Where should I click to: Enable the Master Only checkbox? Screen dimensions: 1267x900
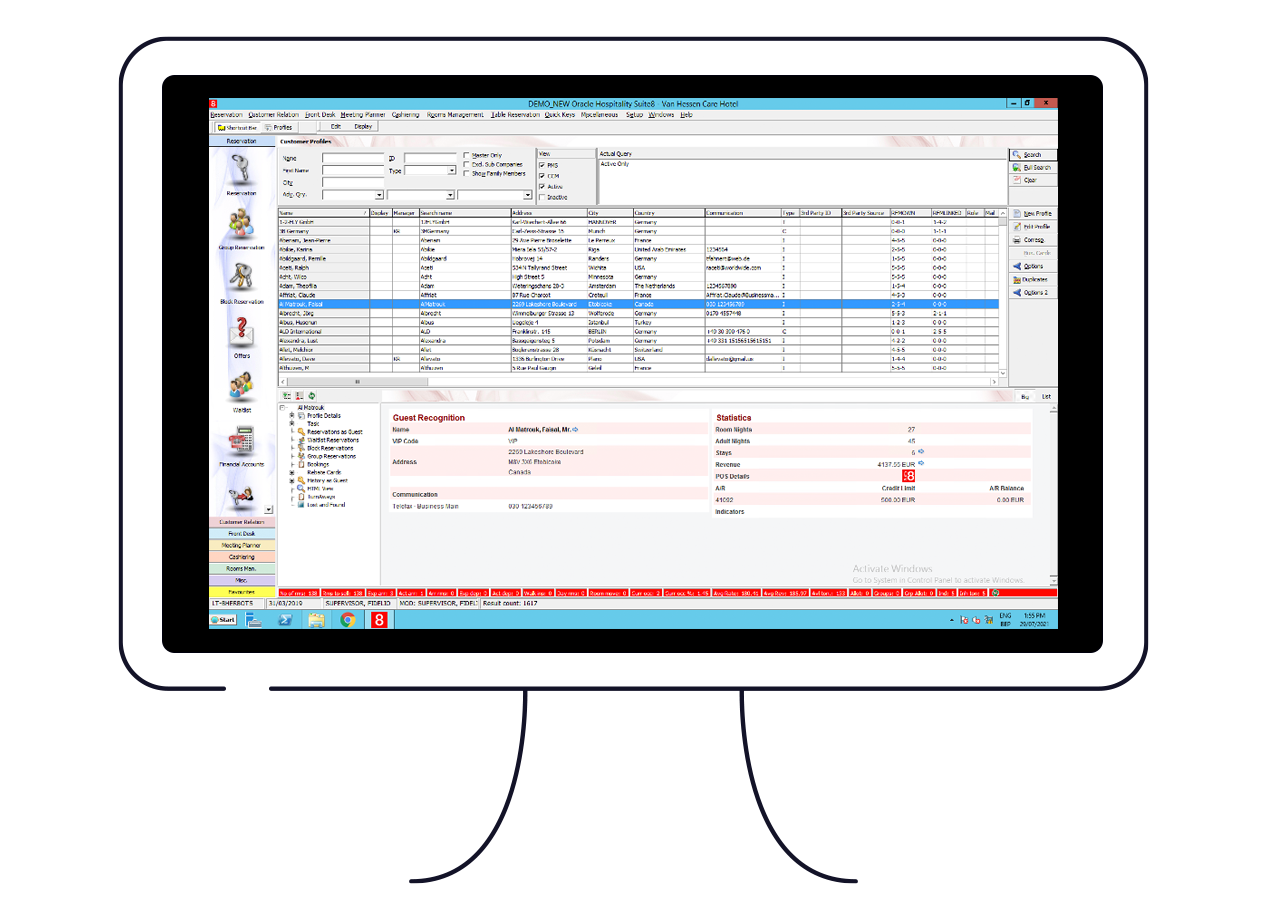point(466,155)
